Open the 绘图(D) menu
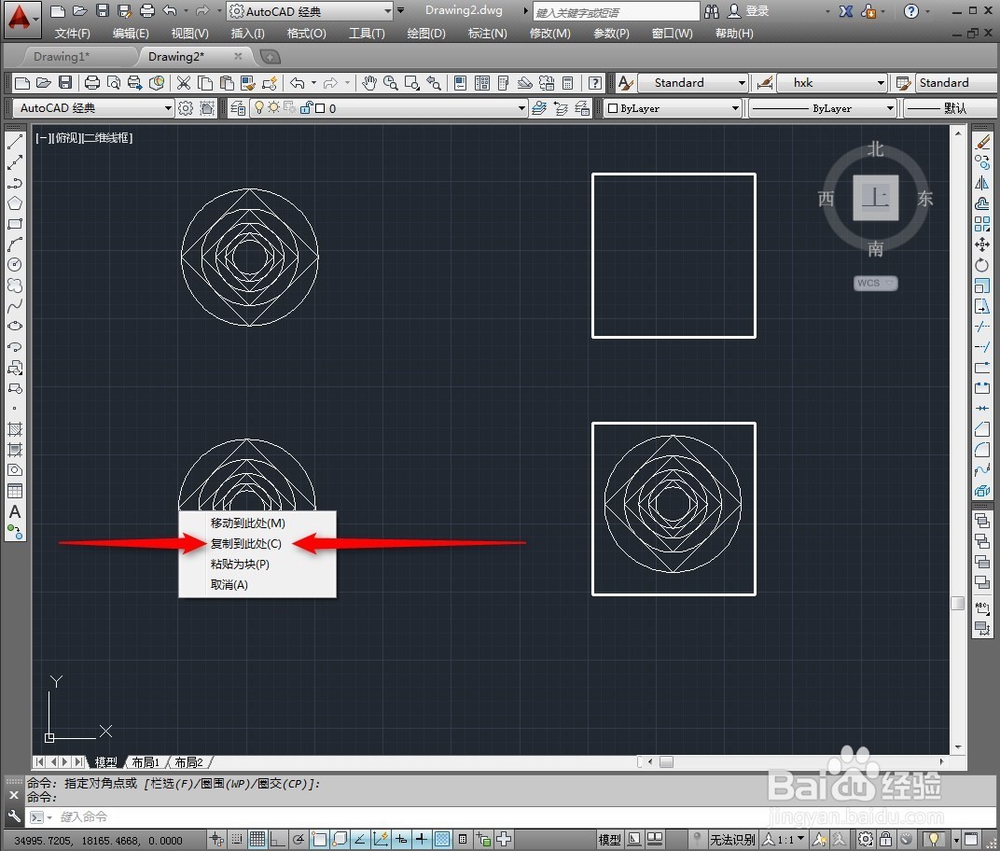The height and width of the screenshot is (851, 1000). (426, 33)
